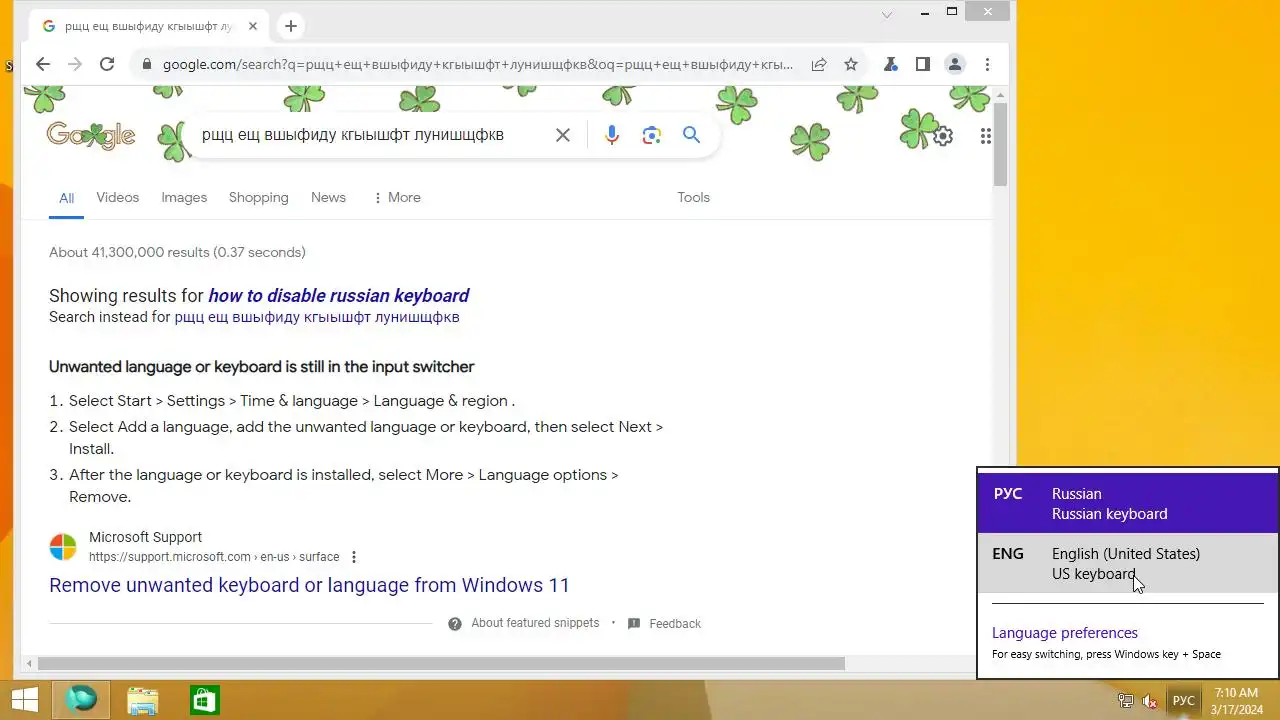Viewport: 1280px width, 720px height.
Task: Share this page icon in address bar
Action: click(x=819, y=64)
